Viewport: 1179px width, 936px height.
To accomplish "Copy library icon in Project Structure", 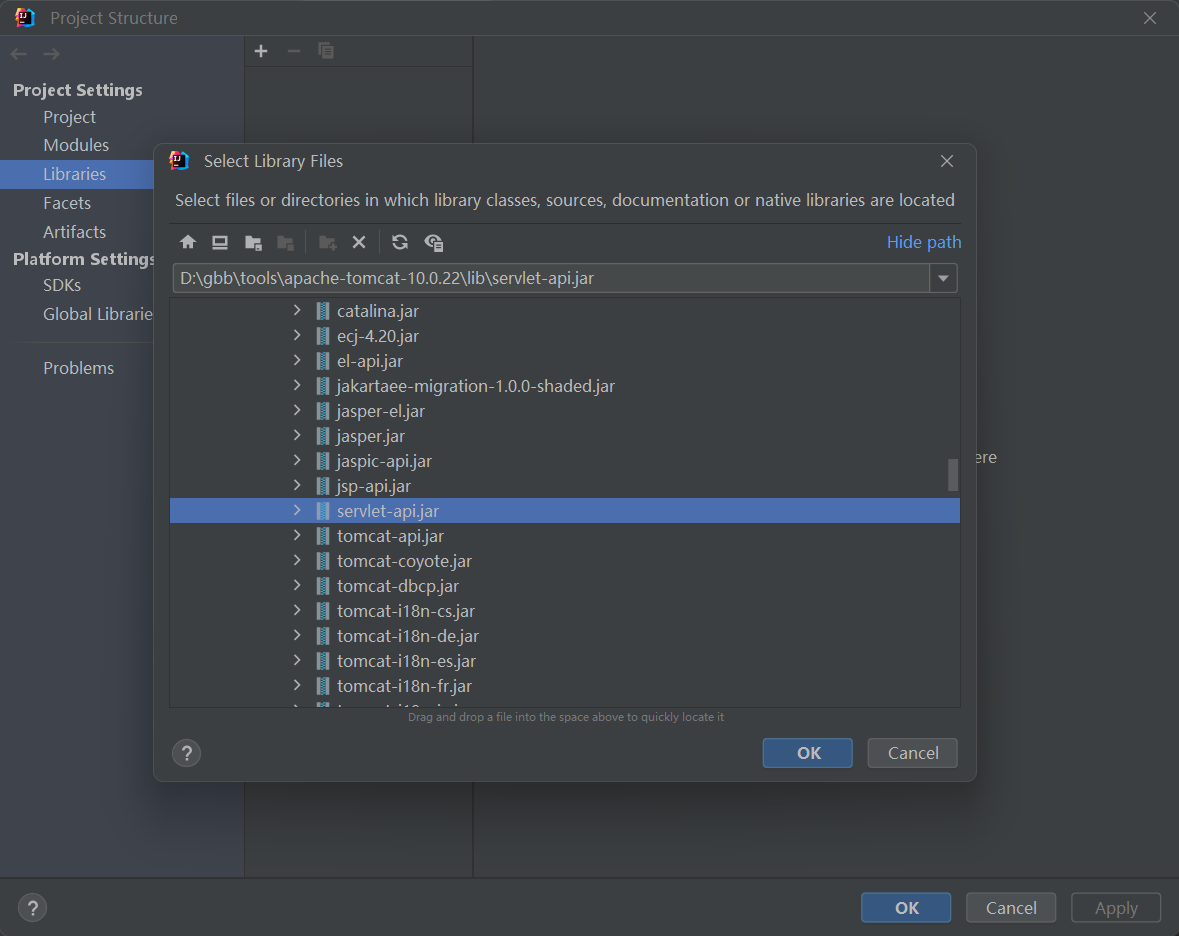I will [326, 51].
